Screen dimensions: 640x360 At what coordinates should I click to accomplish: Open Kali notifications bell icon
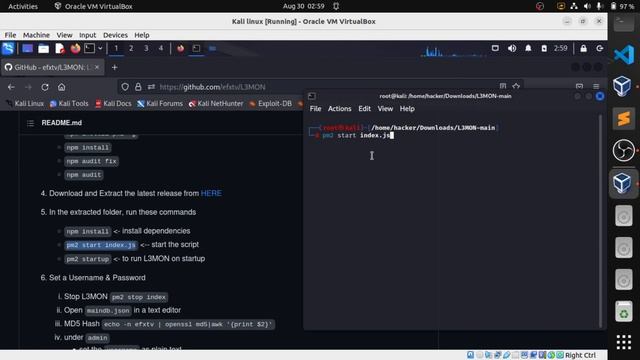(528, 48)
